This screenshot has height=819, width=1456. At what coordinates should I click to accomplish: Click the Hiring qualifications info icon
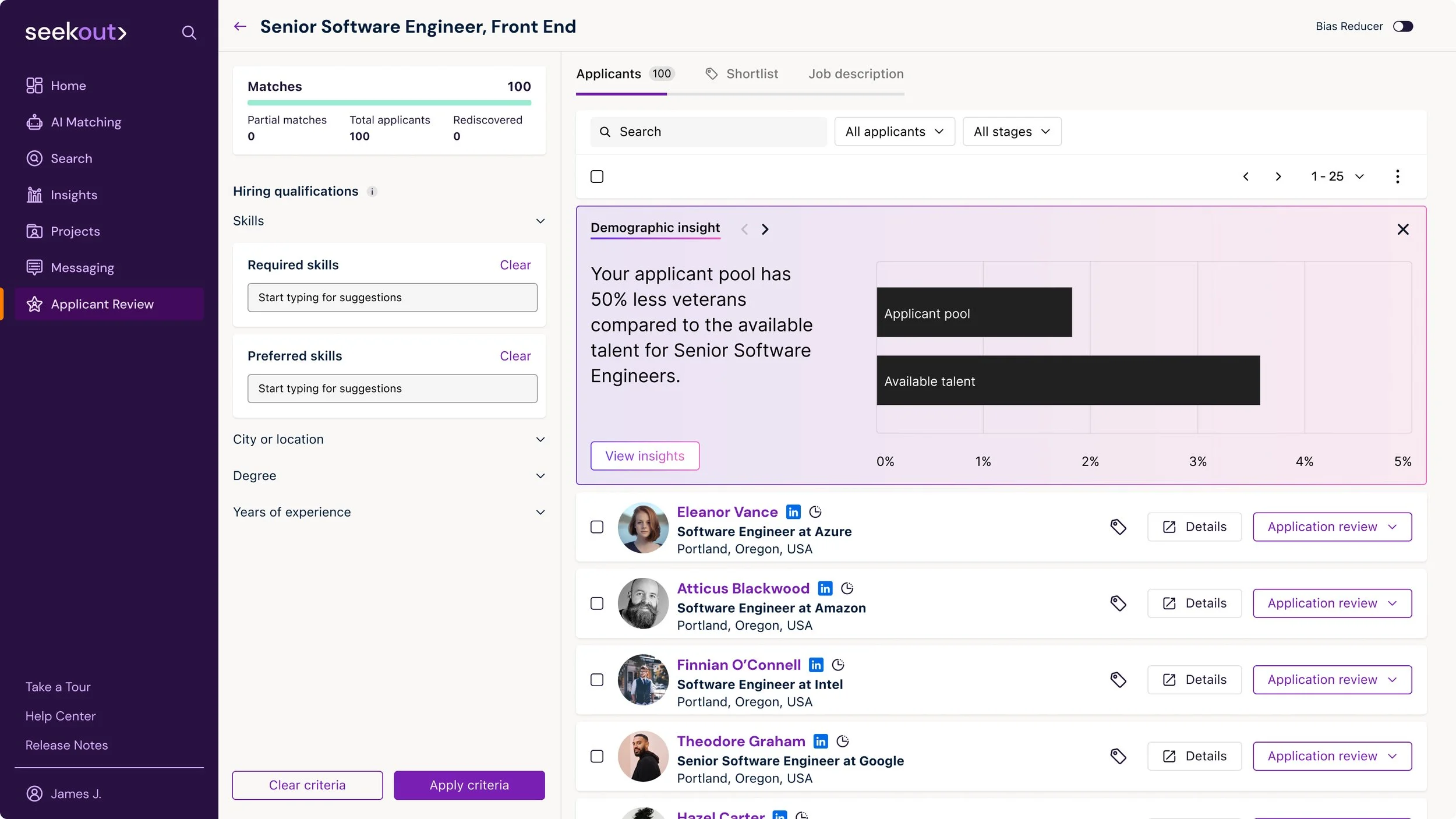pyautogui.click(x=372, y=192)
